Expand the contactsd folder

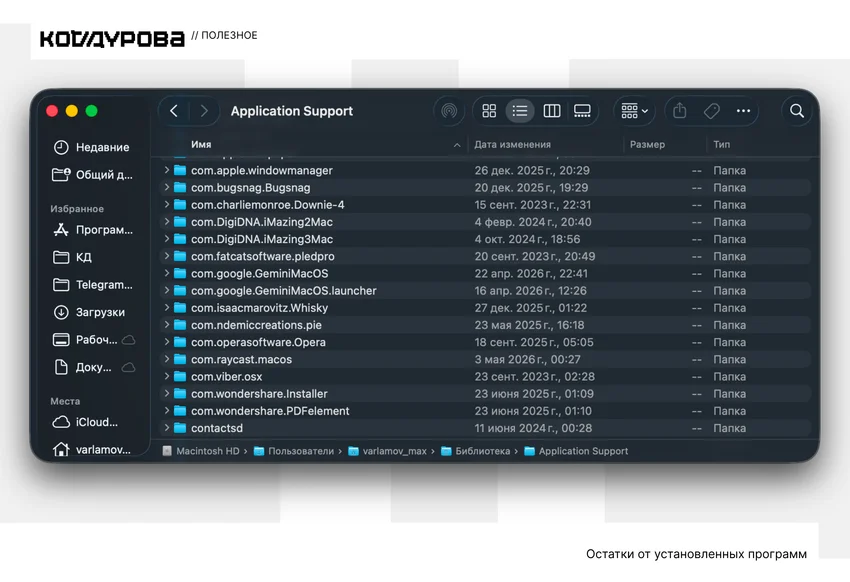(x=167, y=428)
